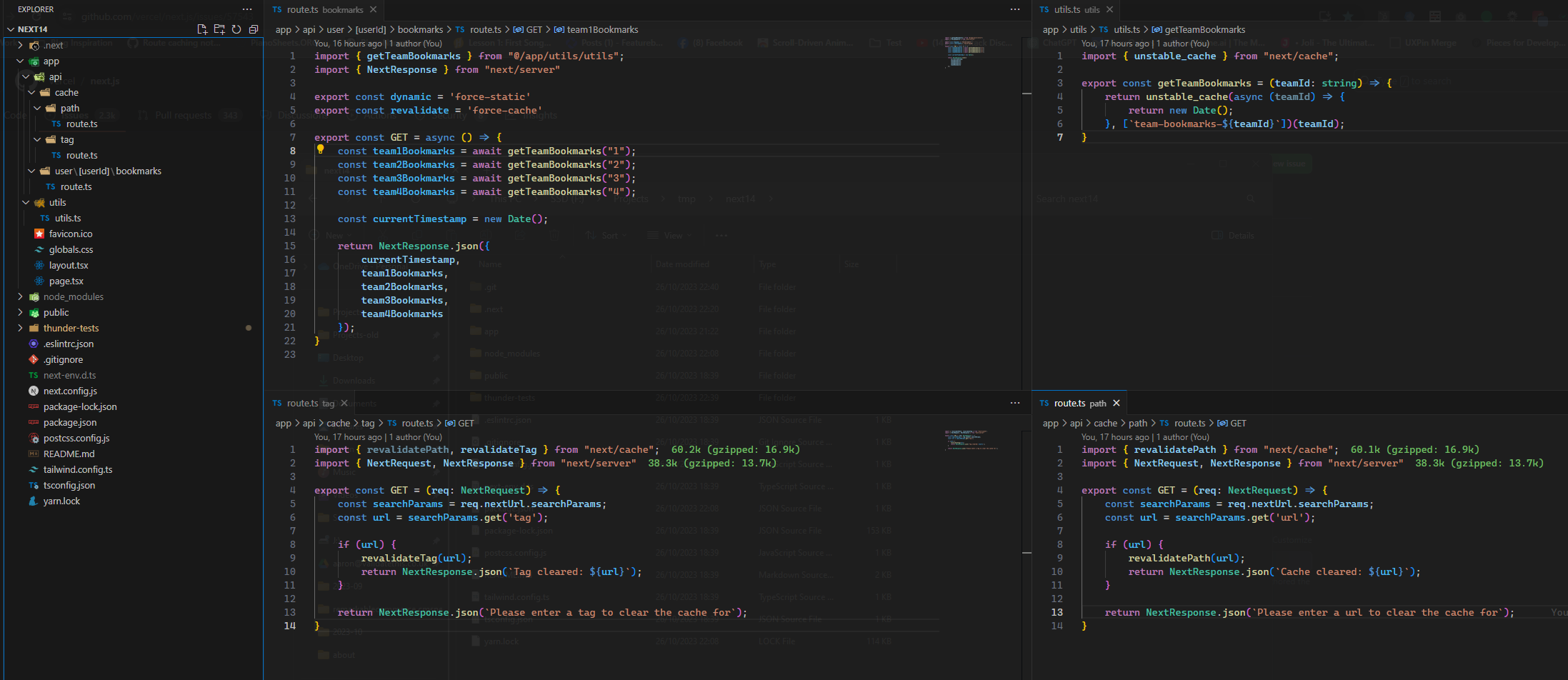The image size is (1568, 680).
Task: Open More Actions menu of the bookmarks editor group
Action: click(x=1015, y=9)
